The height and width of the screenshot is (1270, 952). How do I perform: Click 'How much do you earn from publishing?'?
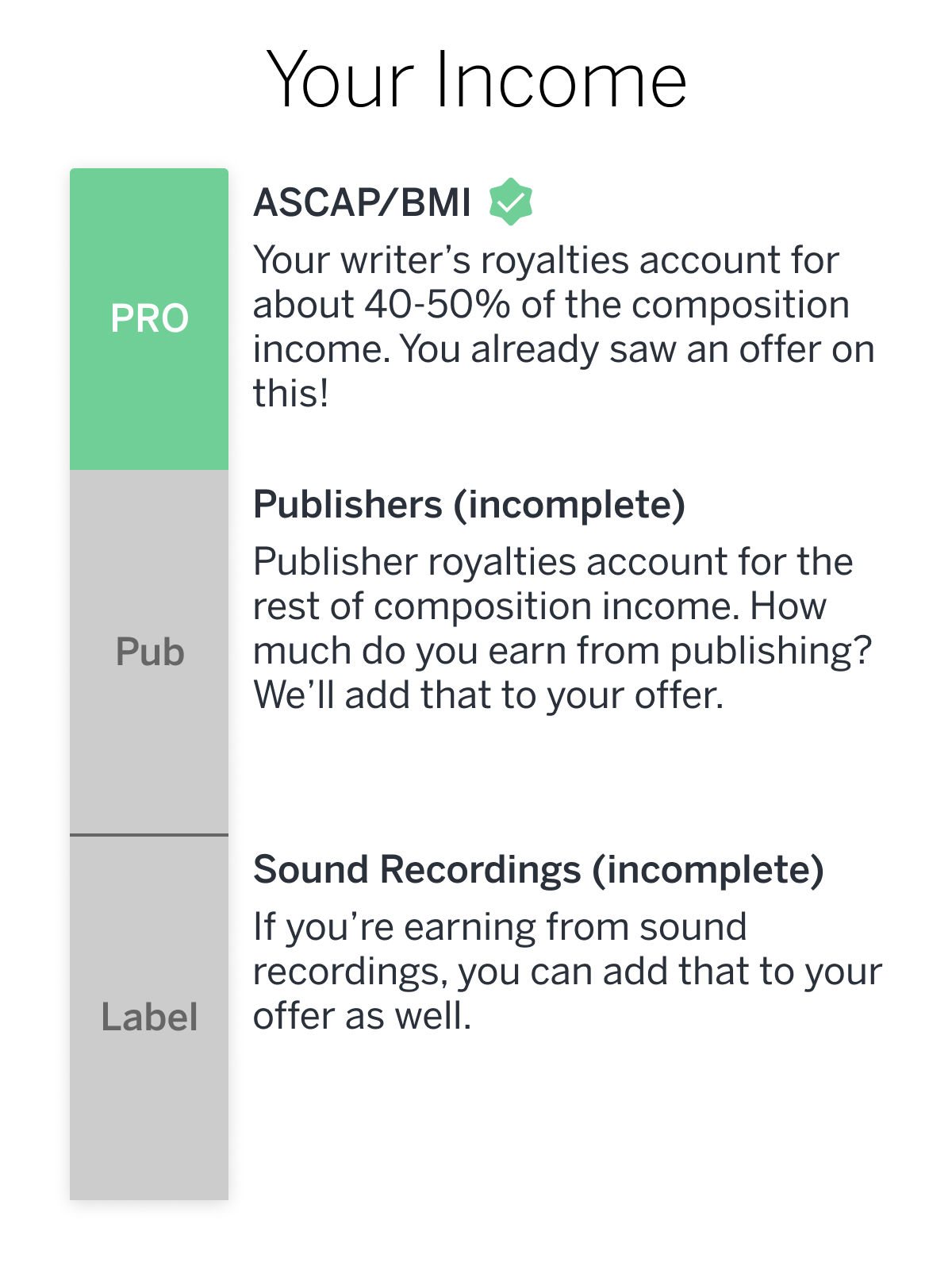point(562,629)
